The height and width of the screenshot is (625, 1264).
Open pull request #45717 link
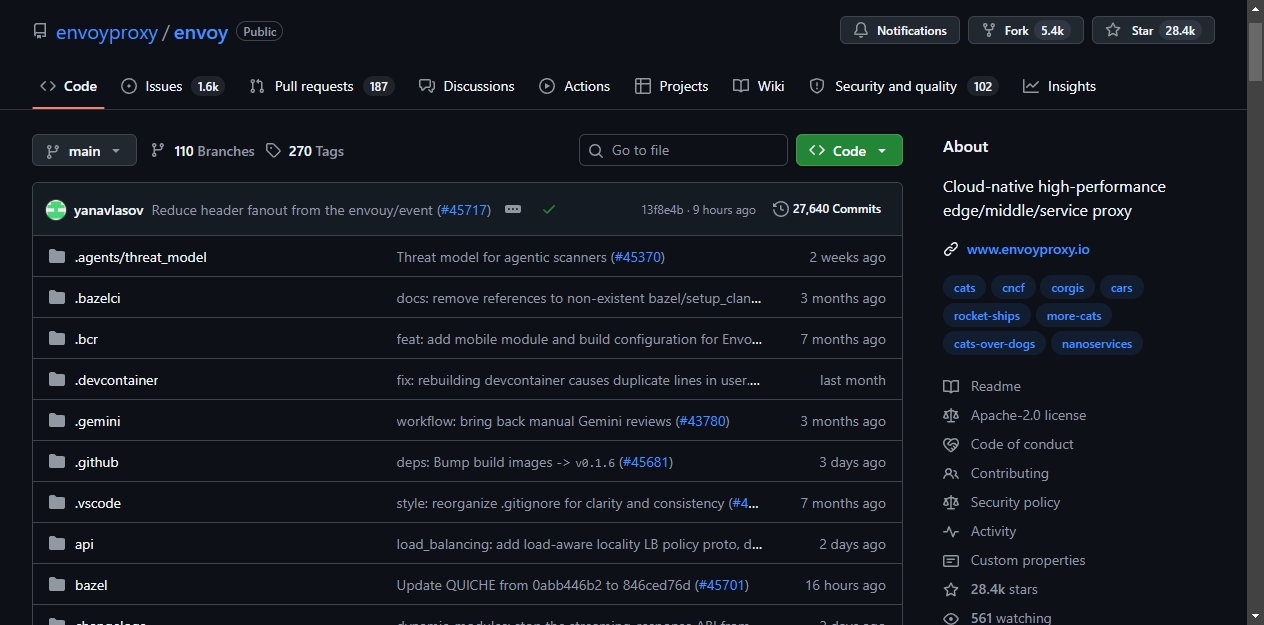(x=464, y=210)
